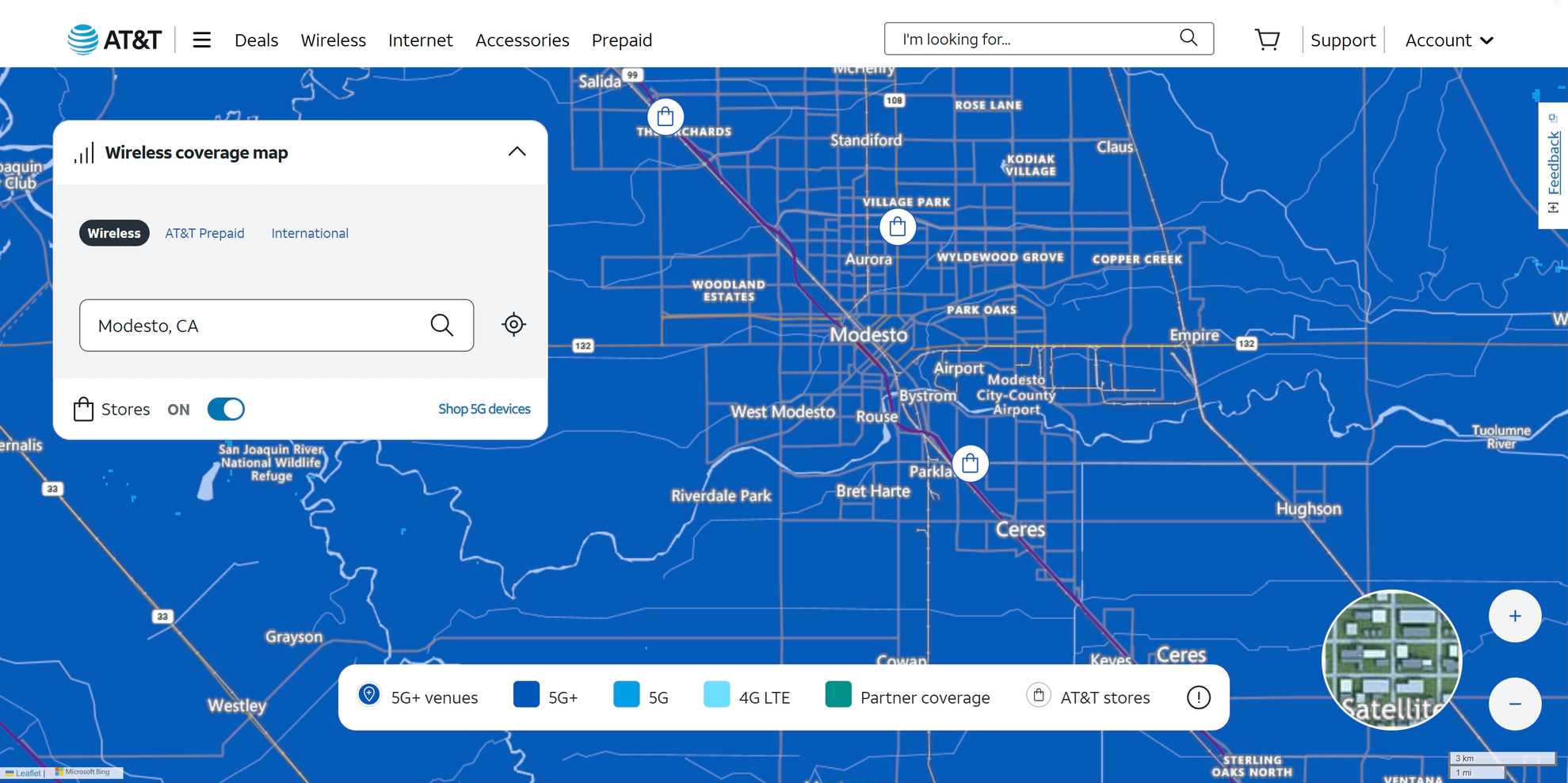
Task: Click the Hughson map label
Action: click(x=1308, y=509)
